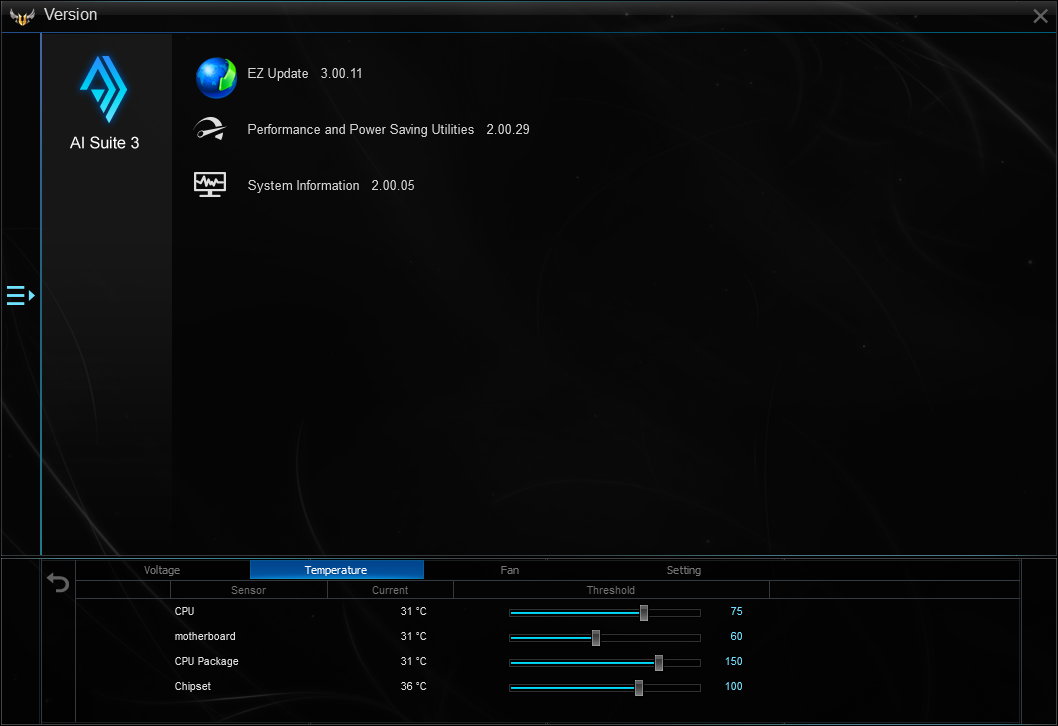Click the EZ Update version 3.00.11
The width and height of the screenshot is (1058, 726).
(341, 74)
